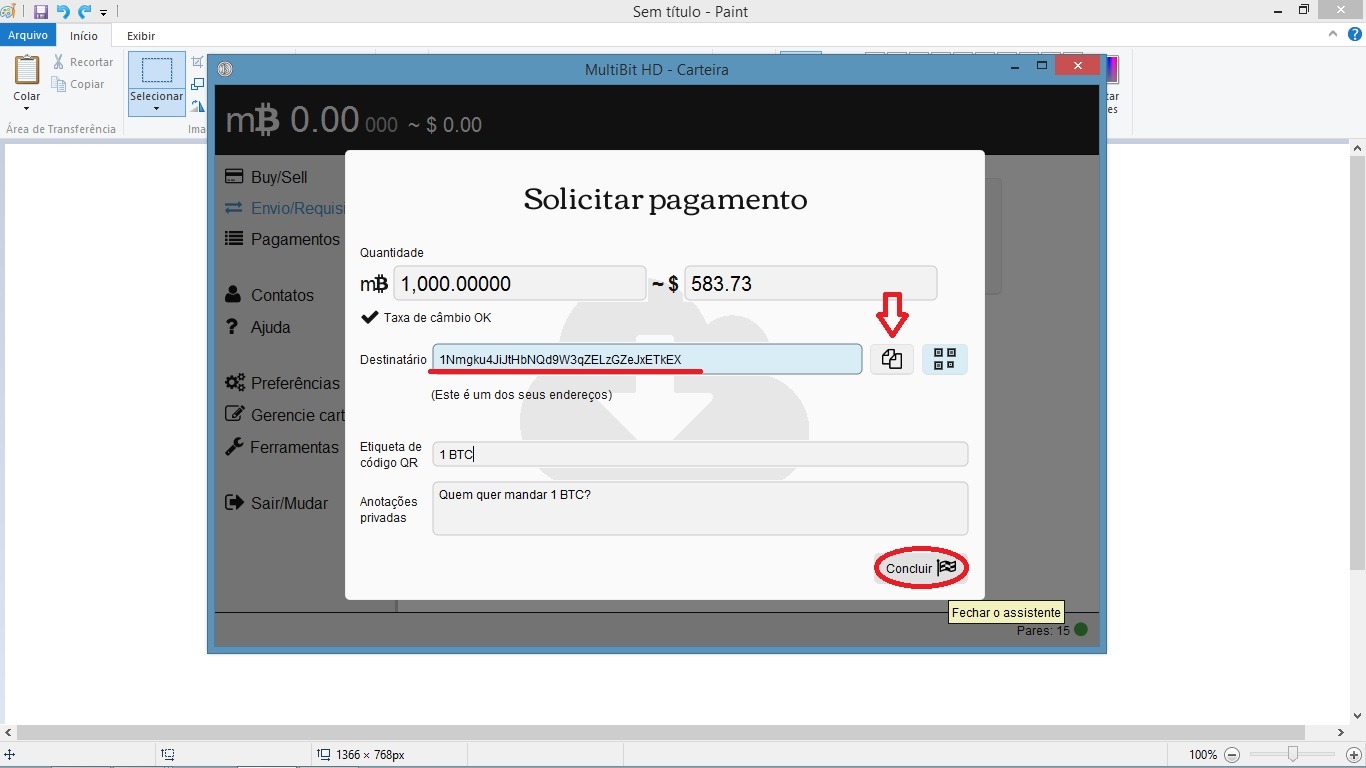Open the QR code icon button

pos(944,360)
